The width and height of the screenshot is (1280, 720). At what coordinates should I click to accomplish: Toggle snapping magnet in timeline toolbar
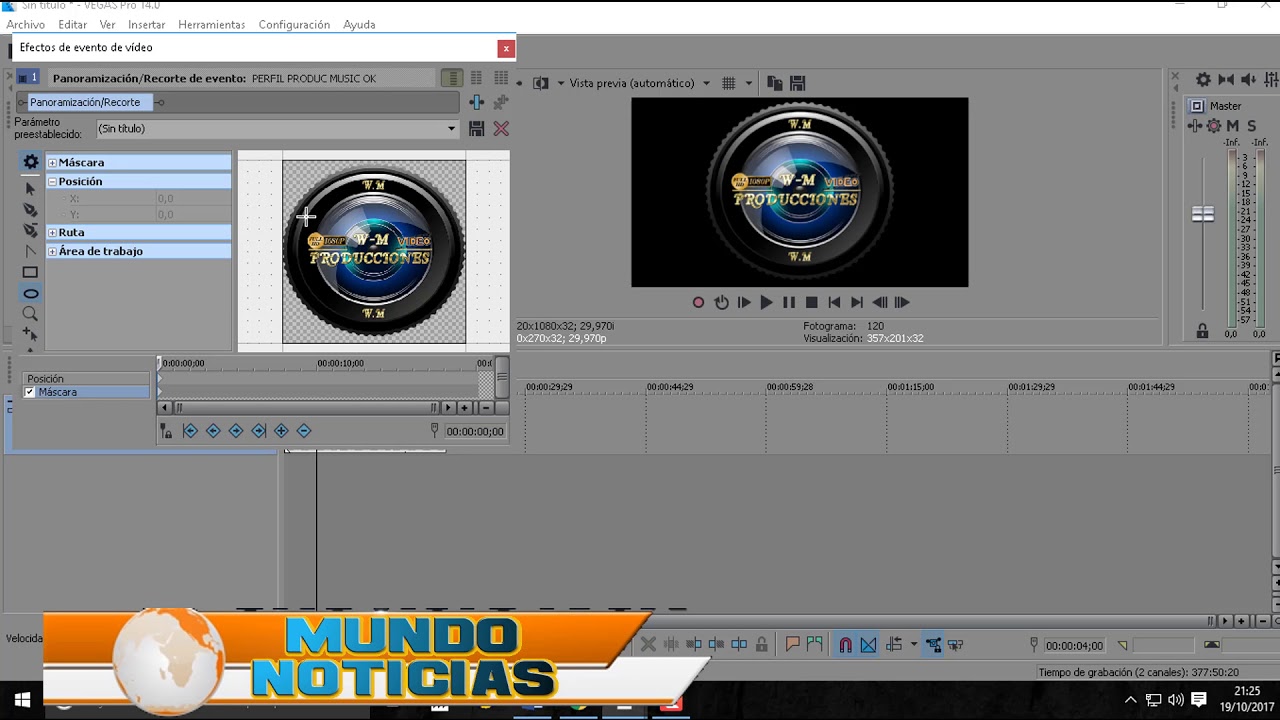pos(845,645)
